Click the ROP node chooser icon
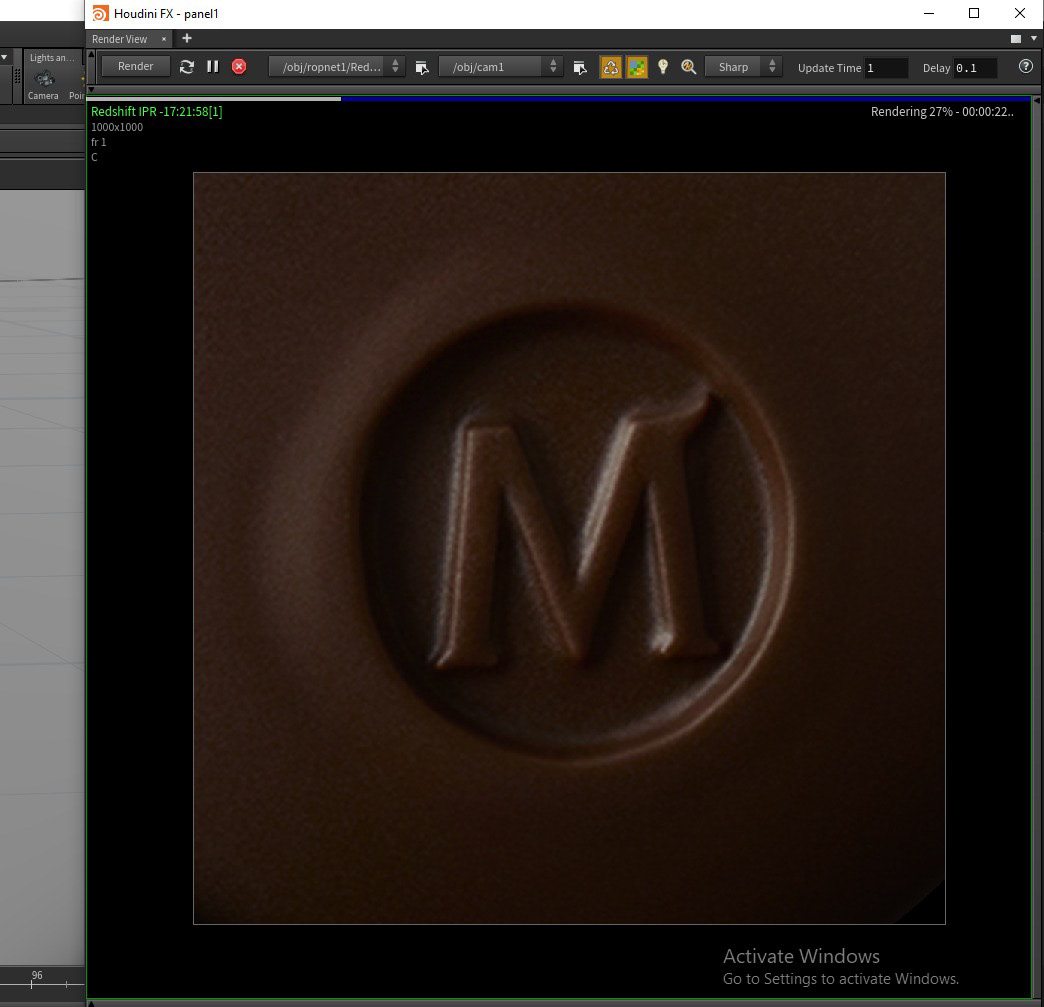 coord(422,67)
